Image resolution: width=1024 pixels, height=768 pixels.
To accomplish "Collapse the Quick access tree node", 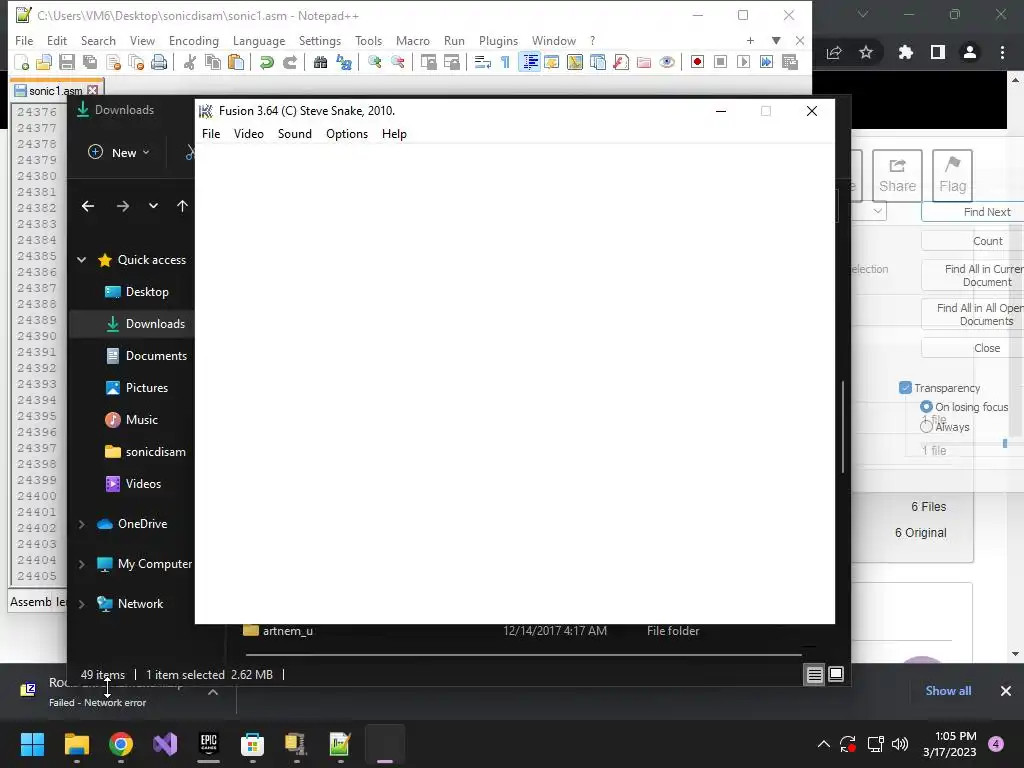I will (82, 260).
